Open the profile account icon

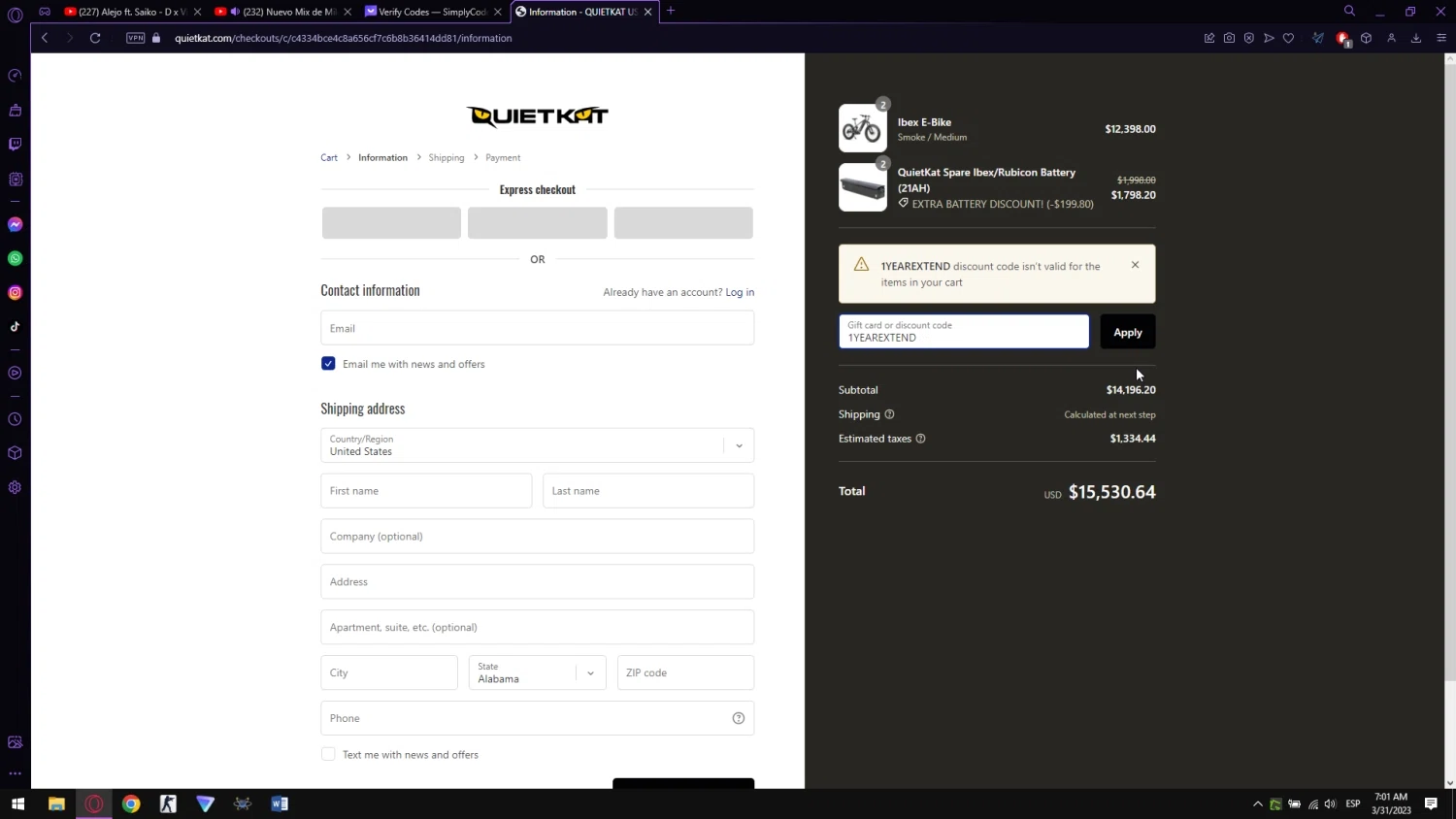[x=1391, y=38]
